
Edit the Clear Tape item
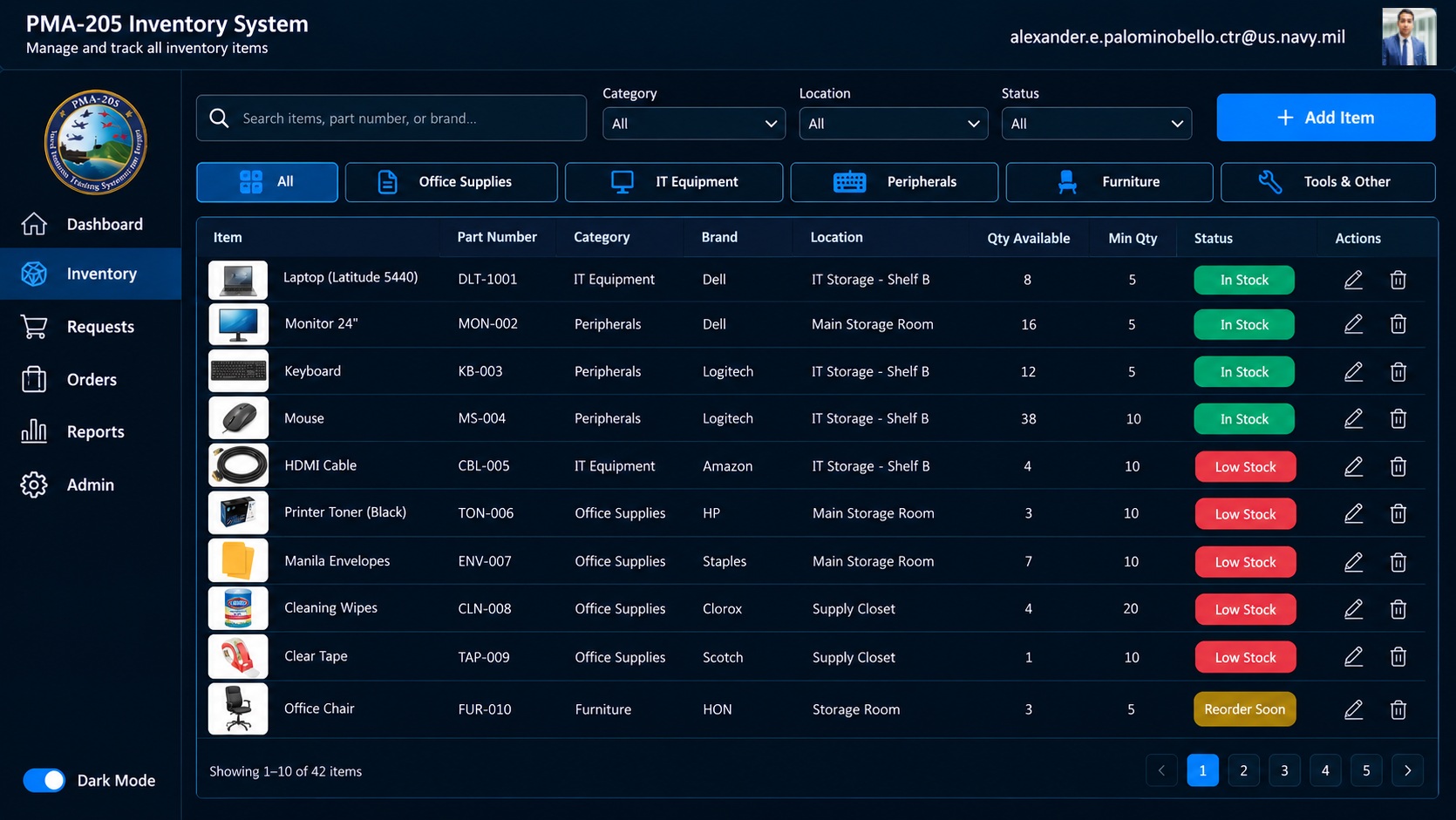[1353, 657]
